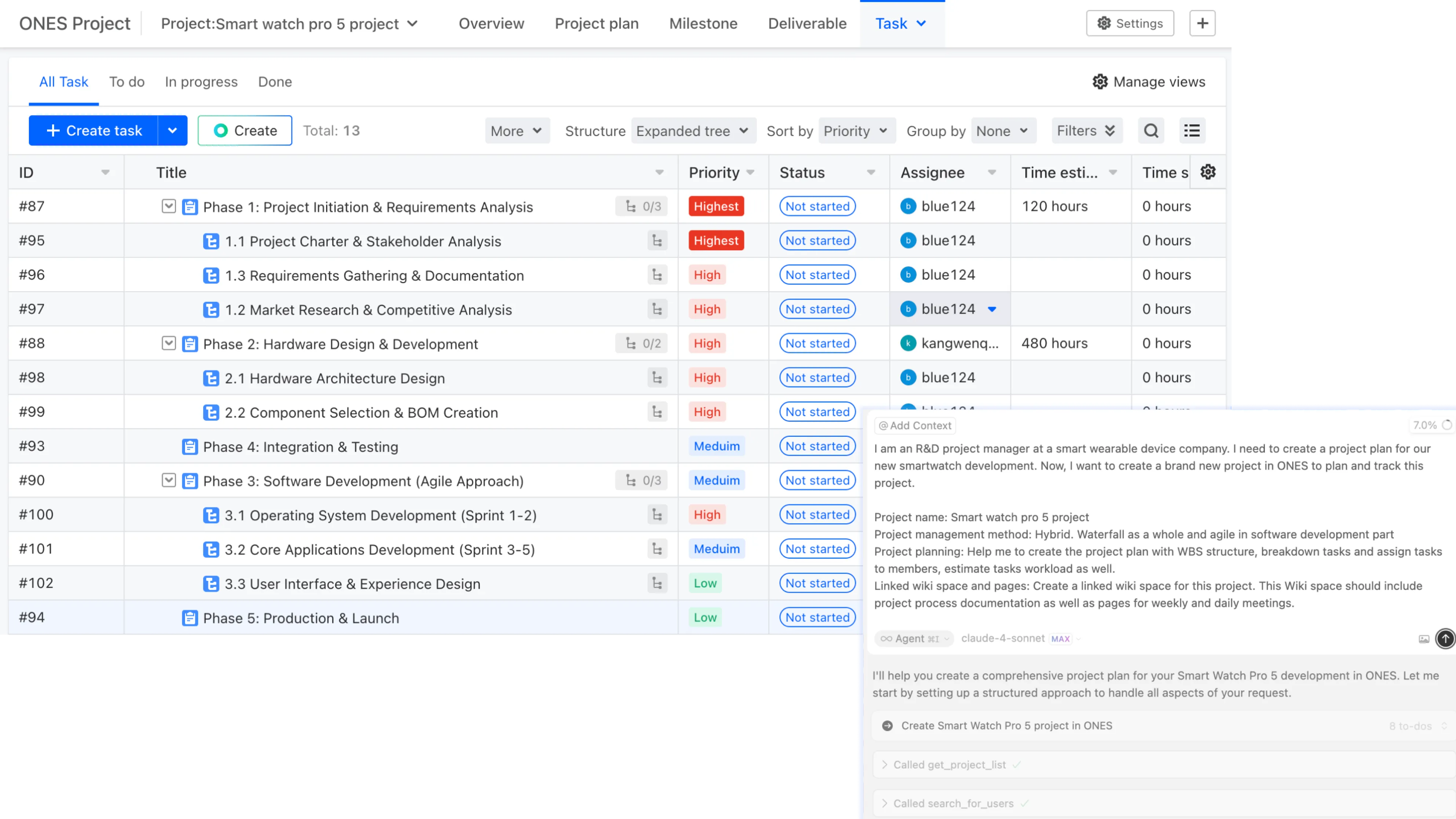
Task: Click the image attachment icon in chat input
Action: 1424,639
